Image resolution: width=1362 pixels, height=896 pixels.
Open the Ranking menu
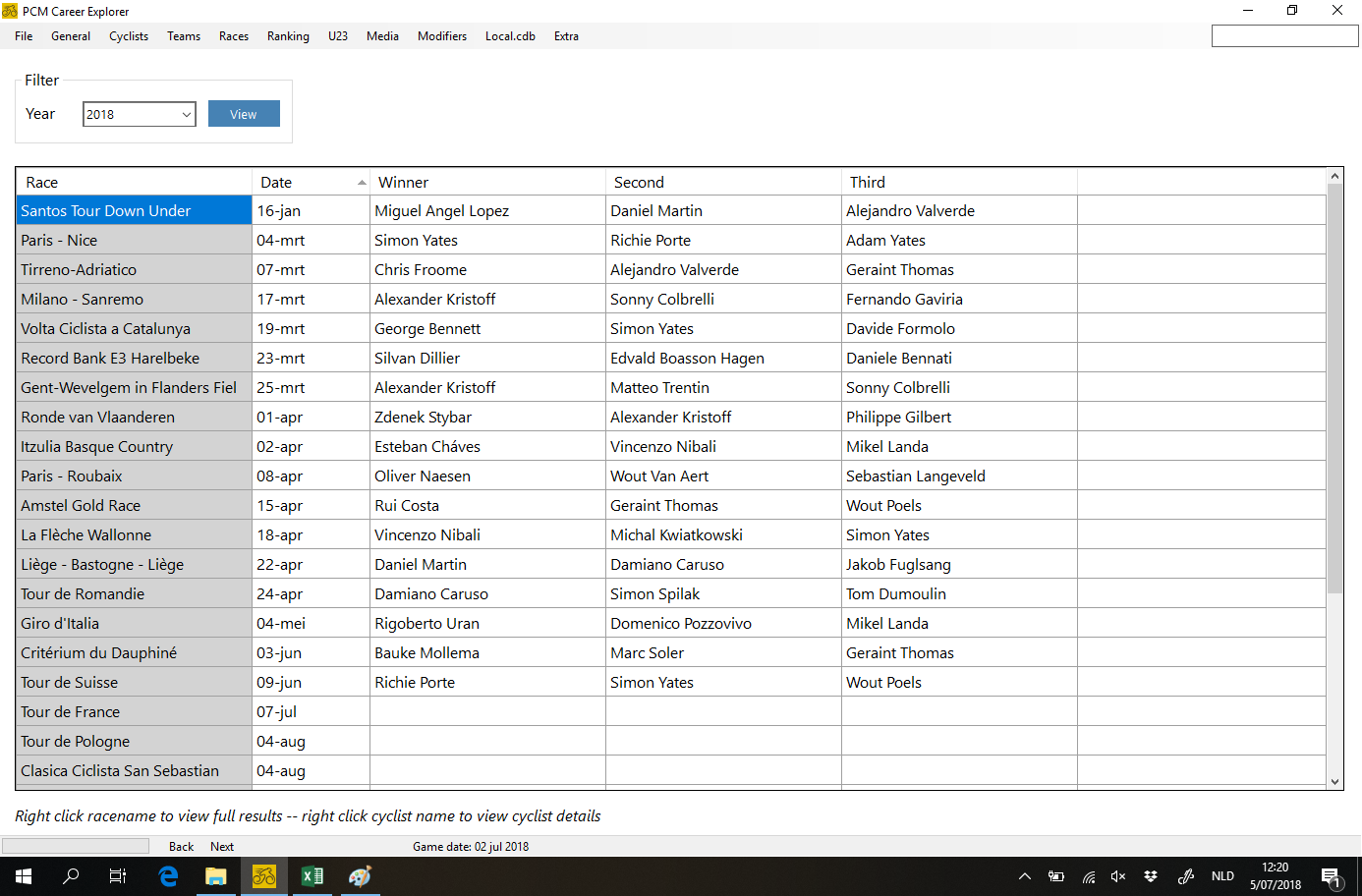[288, 36]
